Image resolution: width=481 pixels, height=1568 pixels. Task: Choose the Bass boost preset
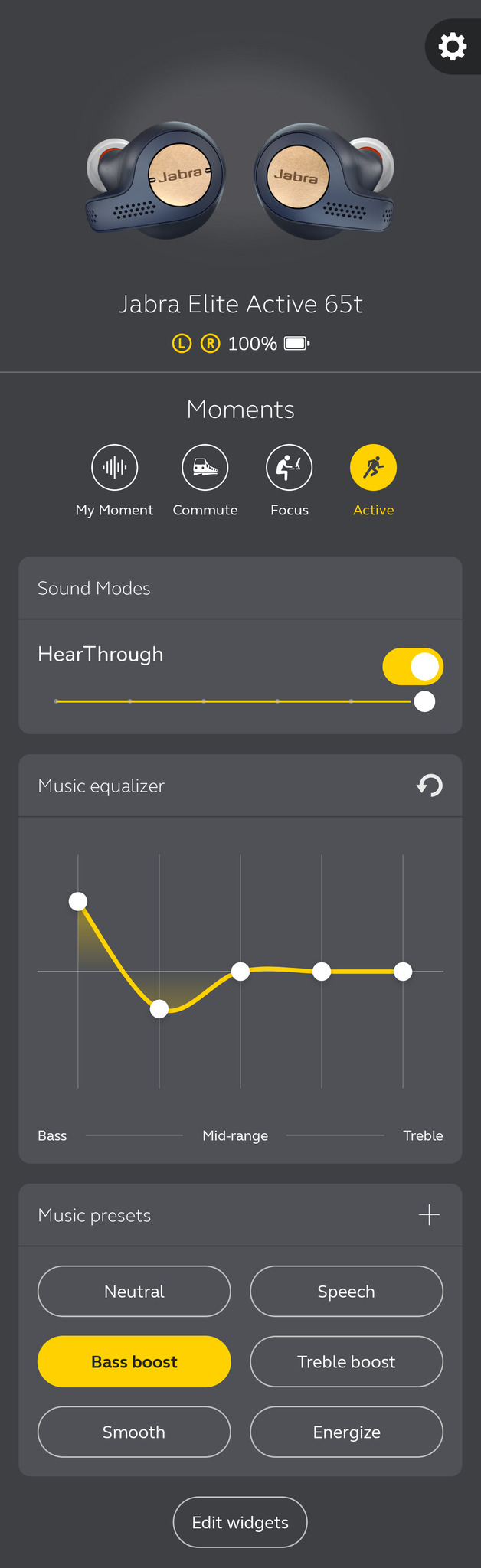tap(134, 1362)
